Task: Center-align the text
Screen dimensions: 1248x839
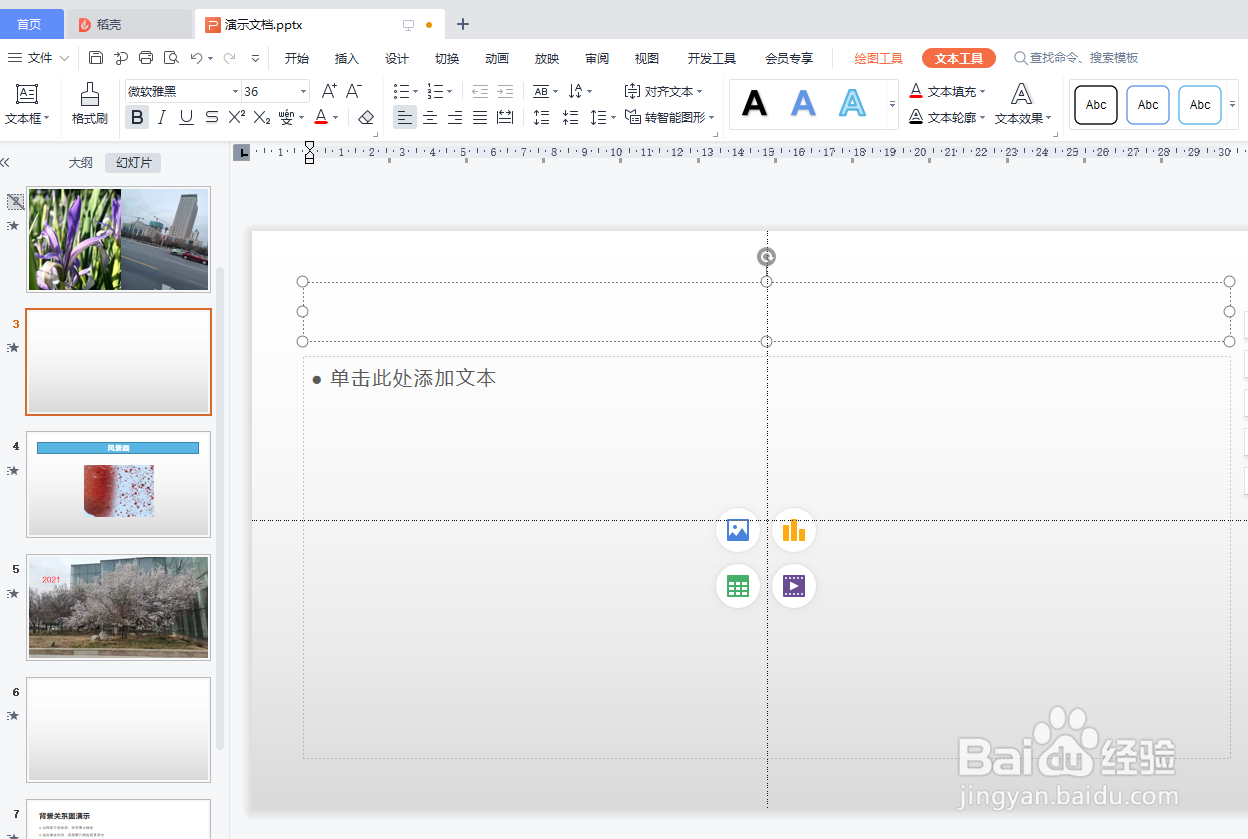Action: tap(430, 117)
